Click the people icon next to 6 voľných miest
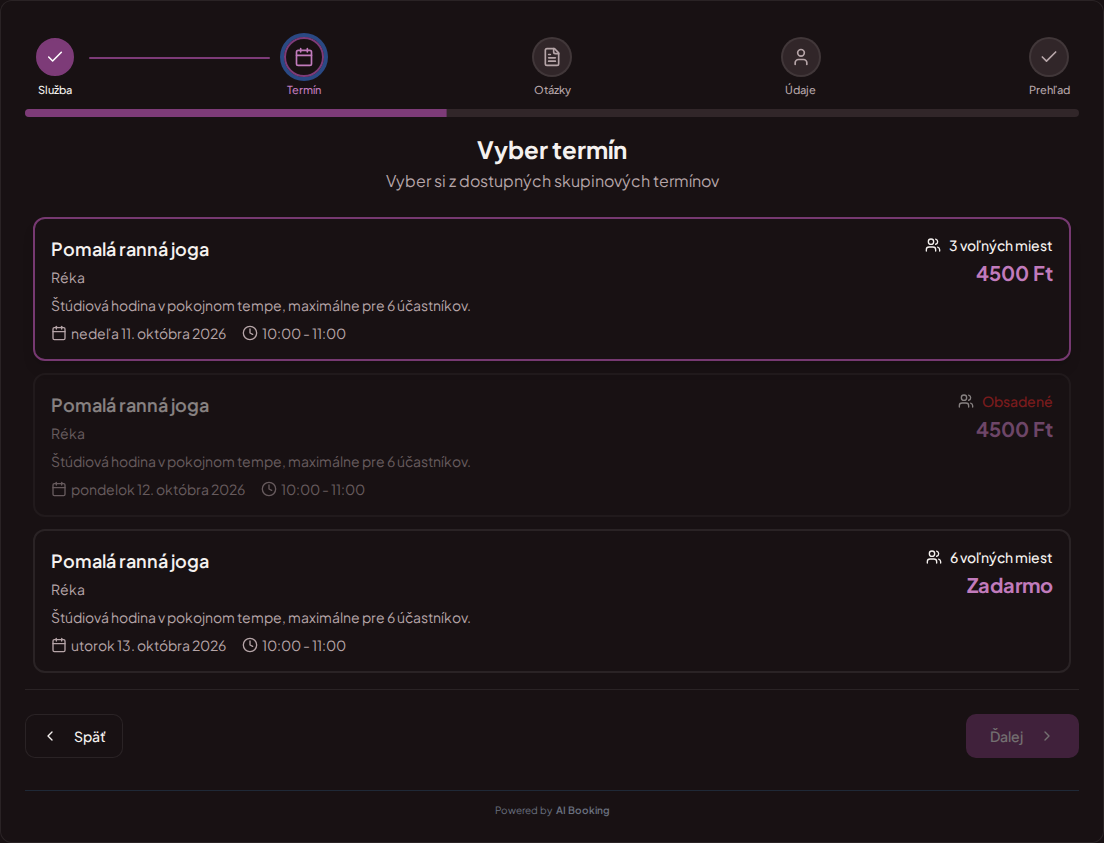The height and width of the screenshot is (843, 1104). point(934,558)
